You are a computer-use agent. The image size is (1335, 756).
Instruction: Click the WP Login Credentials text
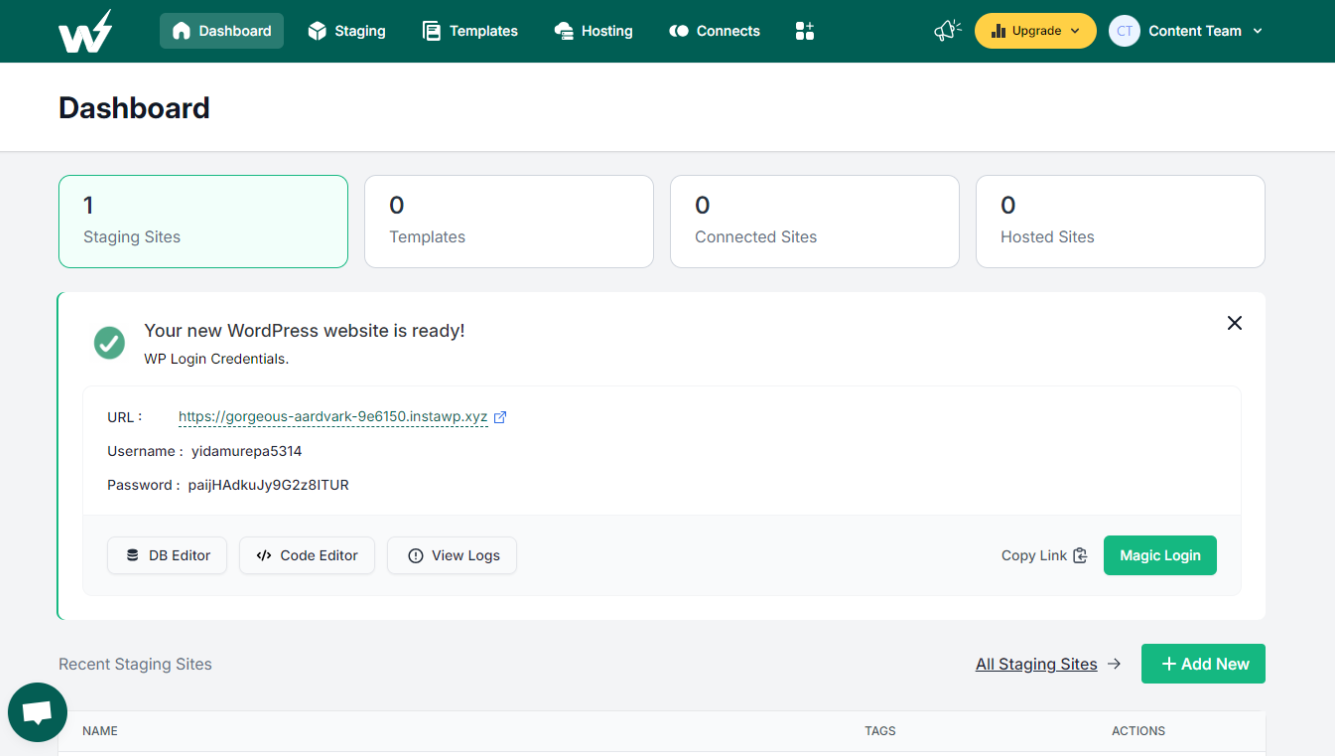click(x=216, y=359)
